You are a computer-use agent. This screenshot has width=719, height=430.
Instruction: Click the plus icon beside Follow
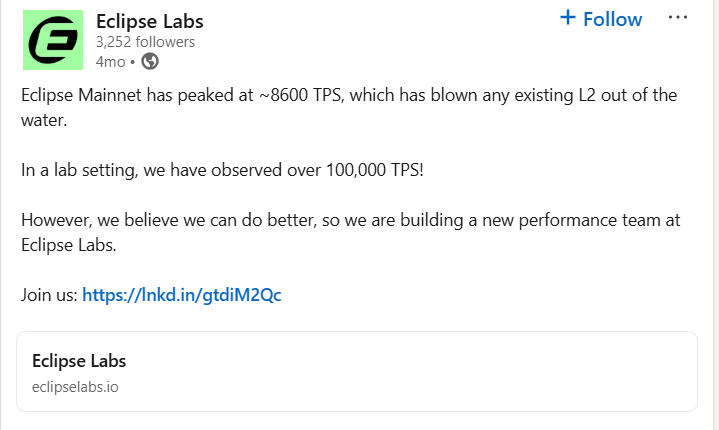(568, 18)
